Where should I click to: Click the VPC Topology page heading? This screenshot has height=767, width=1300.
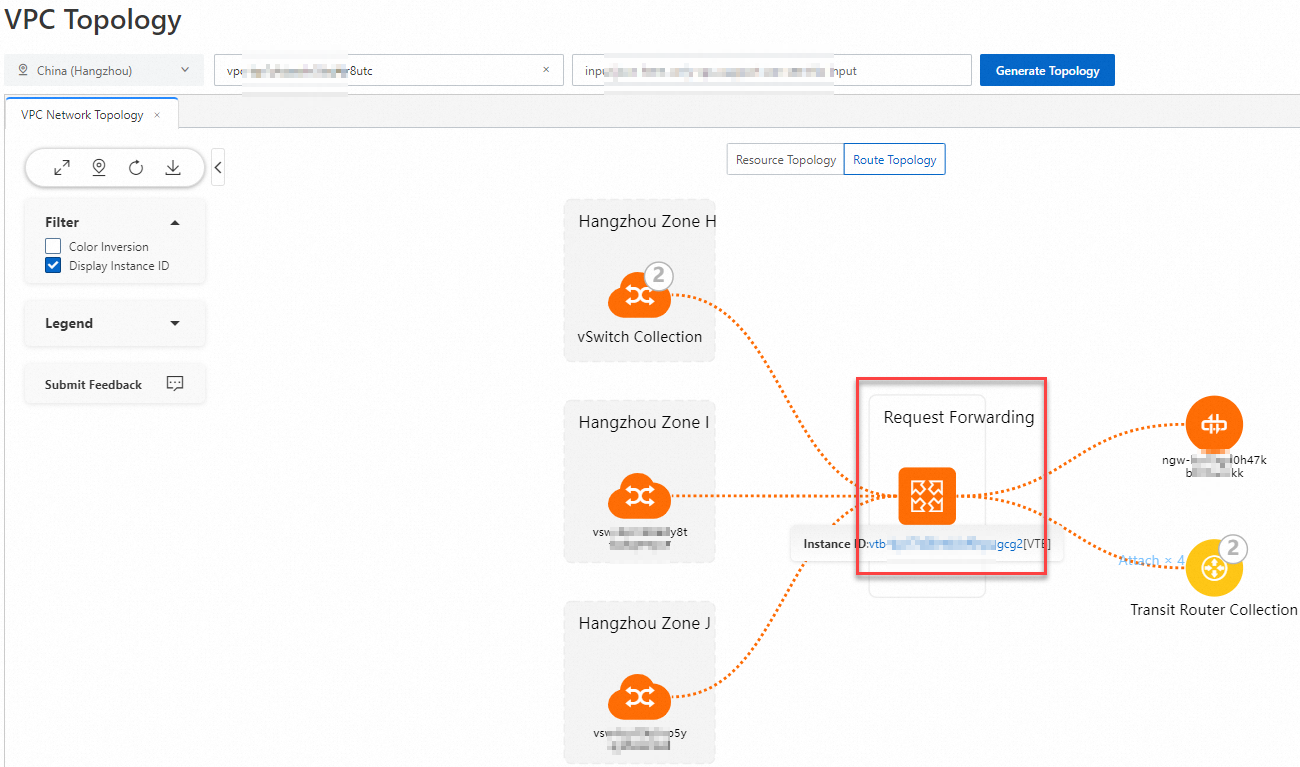(x=93, y=19)
